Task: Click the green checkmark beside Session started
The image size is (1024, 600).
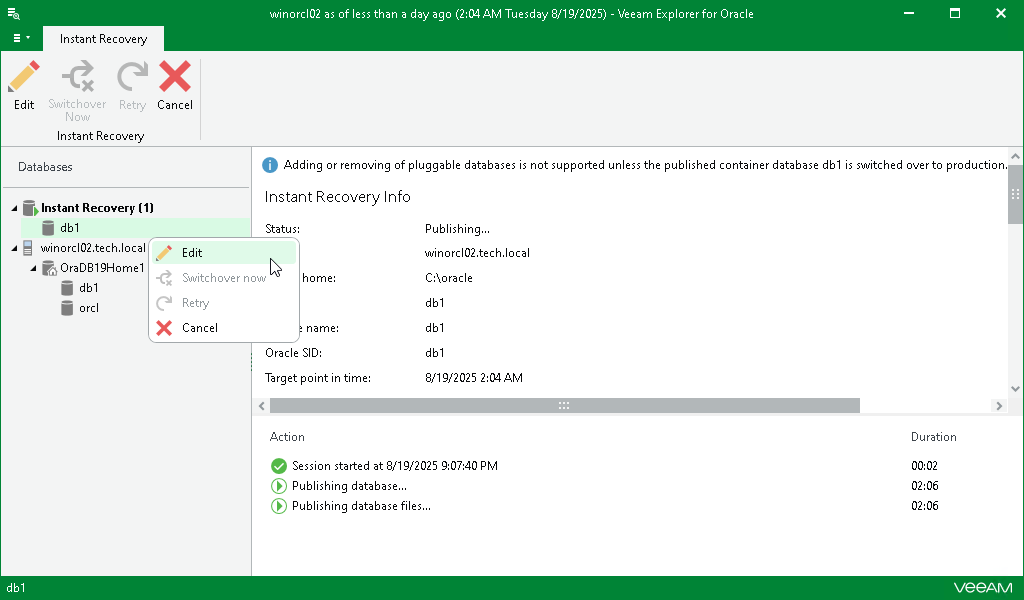Action: (278, 466)
